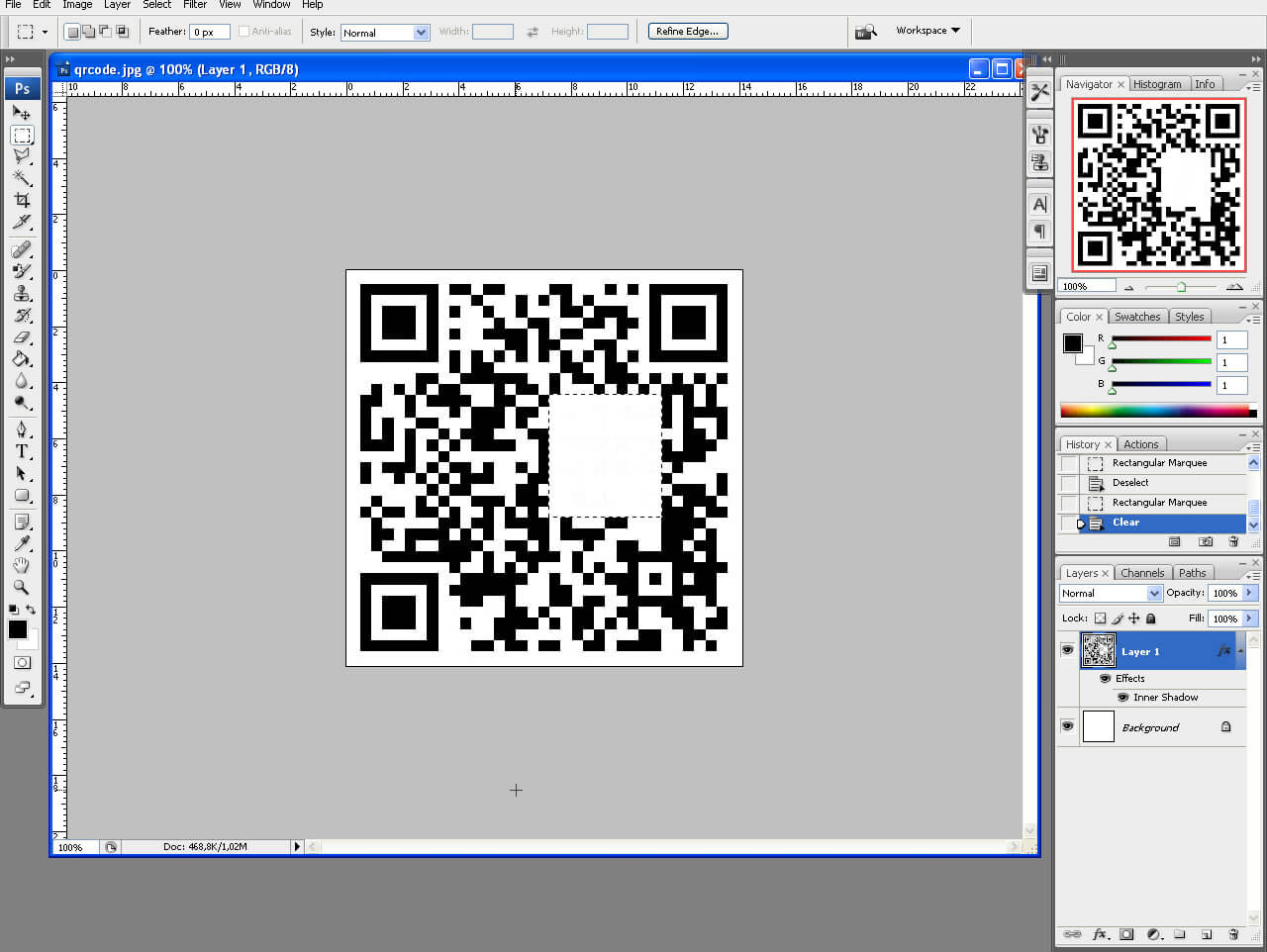The height and width of the screenshot is (952, 1267).
Task: Select the Horizontal Type tool
Action: pyautogui.click(x=21, y=451)
